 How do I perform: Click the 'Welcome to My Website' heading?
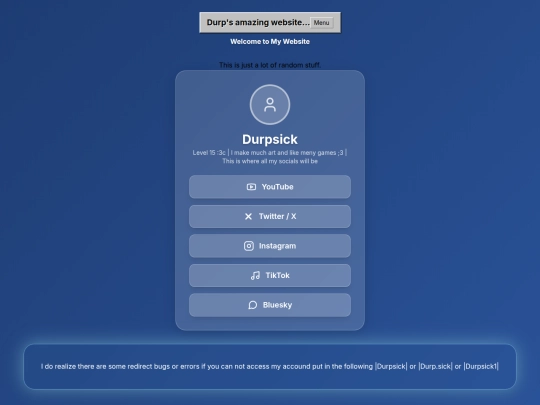point(270,42)
